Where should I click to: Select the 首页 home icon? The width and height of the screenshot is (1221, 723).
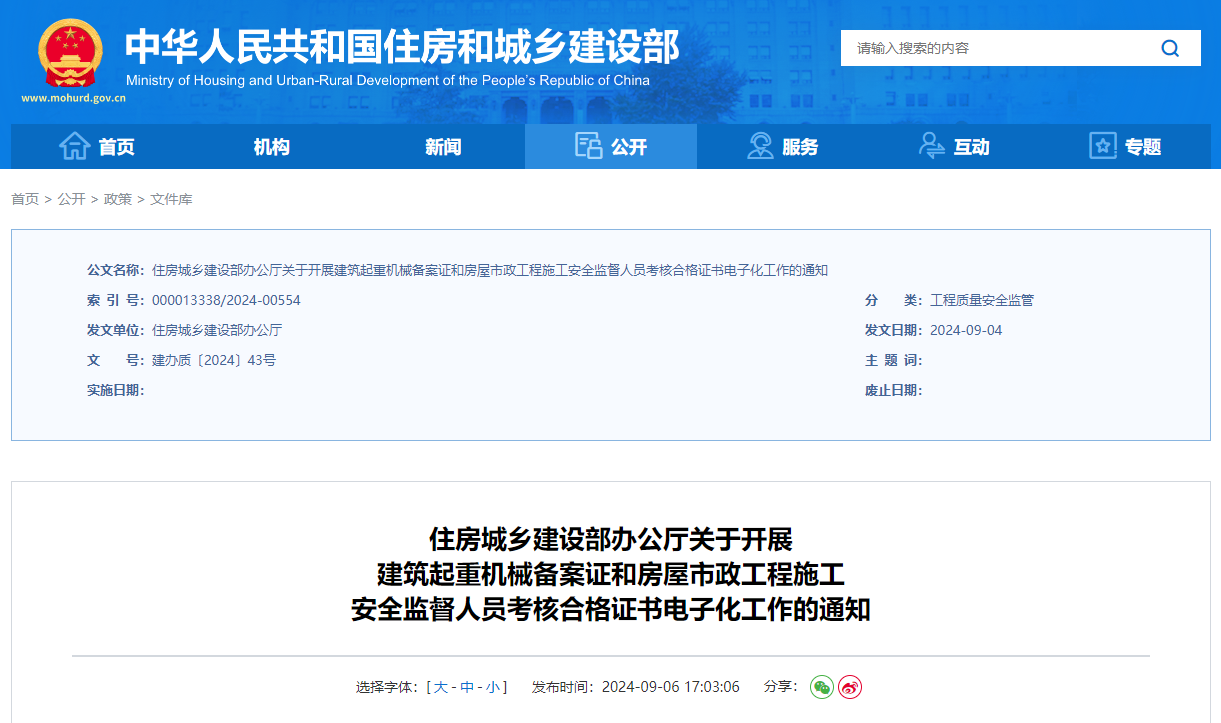pyautogui.click(x=75, y=145)
